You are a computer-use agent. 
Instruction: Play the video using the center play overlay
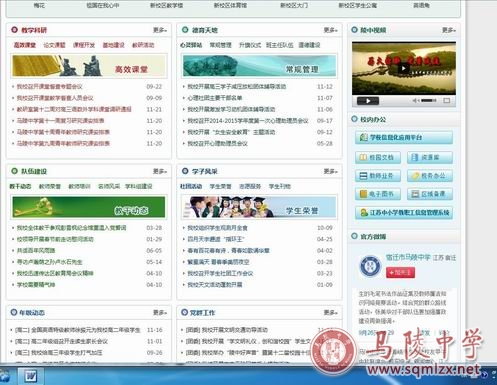click(x=404, y=68)
